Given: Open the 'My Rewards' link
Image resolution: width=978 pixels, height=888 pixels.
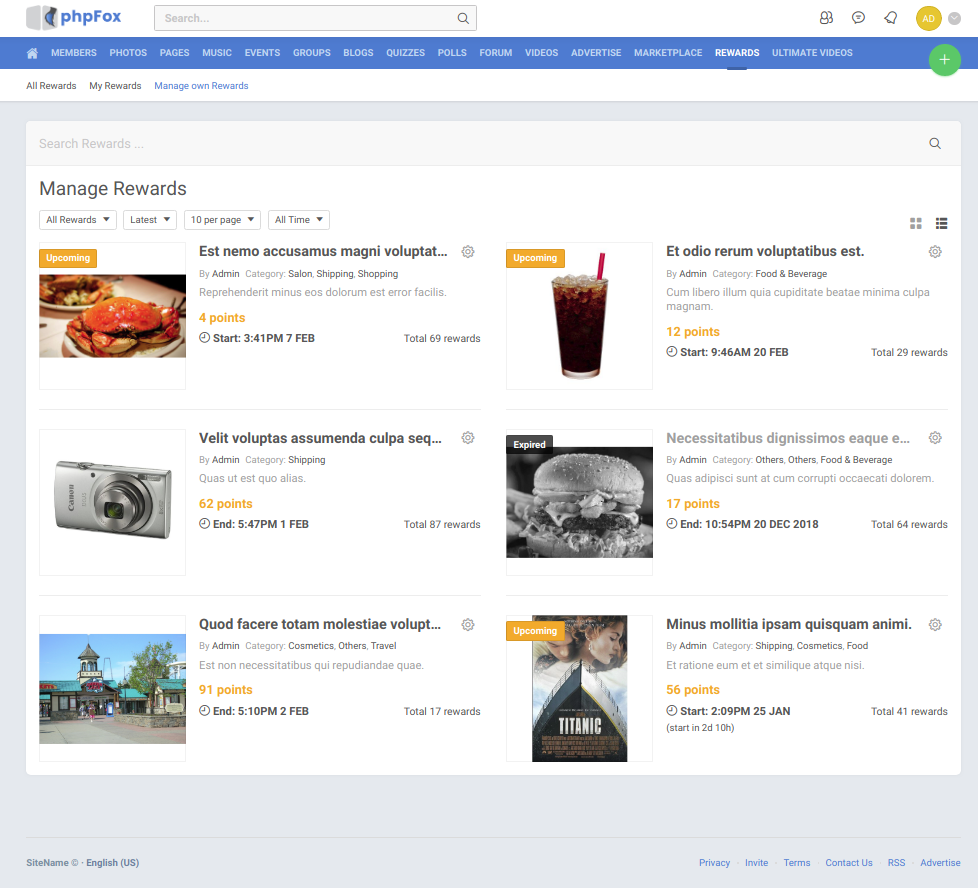Looking at the screenshot, I should point(114,85).
